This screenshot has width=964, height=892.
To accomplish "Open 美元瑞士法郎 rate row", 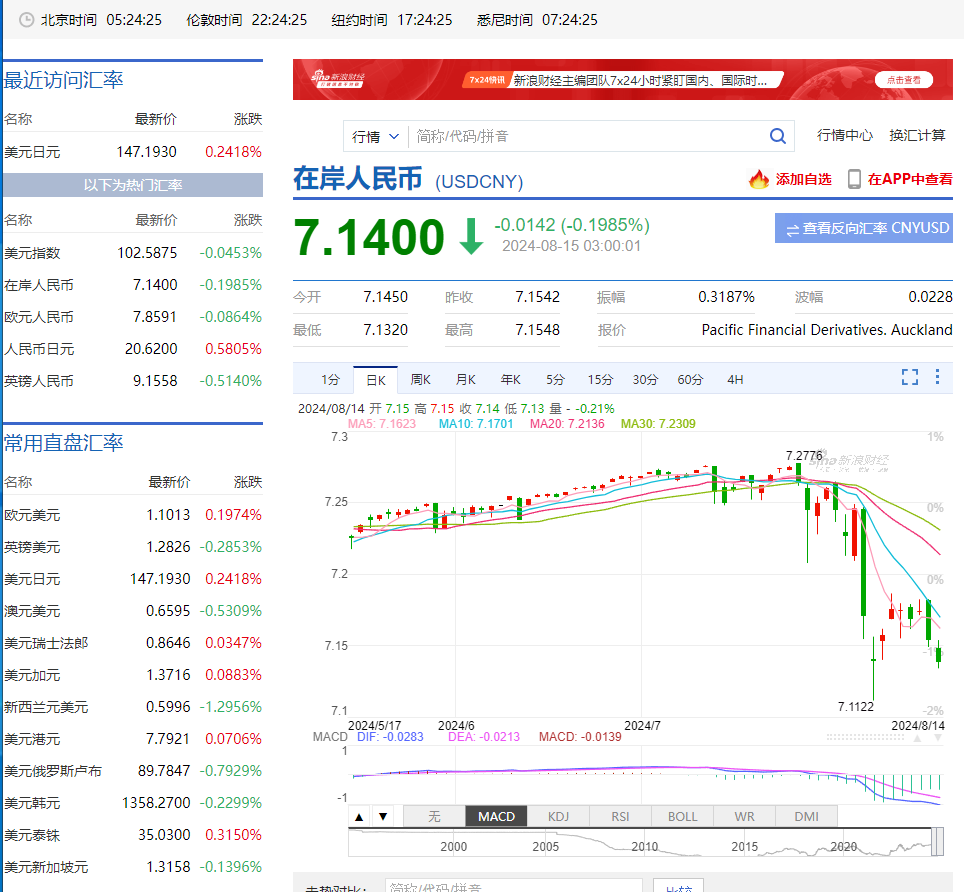I will (x=133, y=642).
